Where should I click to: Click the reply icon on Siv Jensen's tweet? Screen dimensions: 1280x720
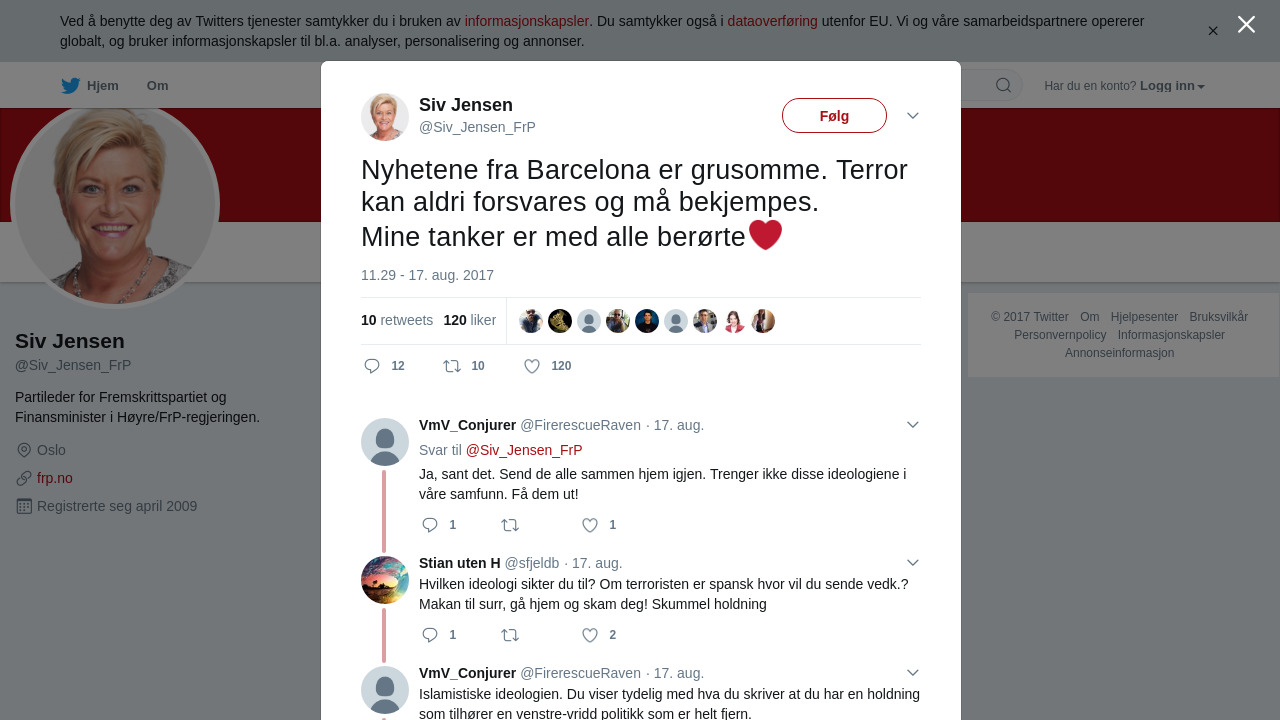(372, 366)
